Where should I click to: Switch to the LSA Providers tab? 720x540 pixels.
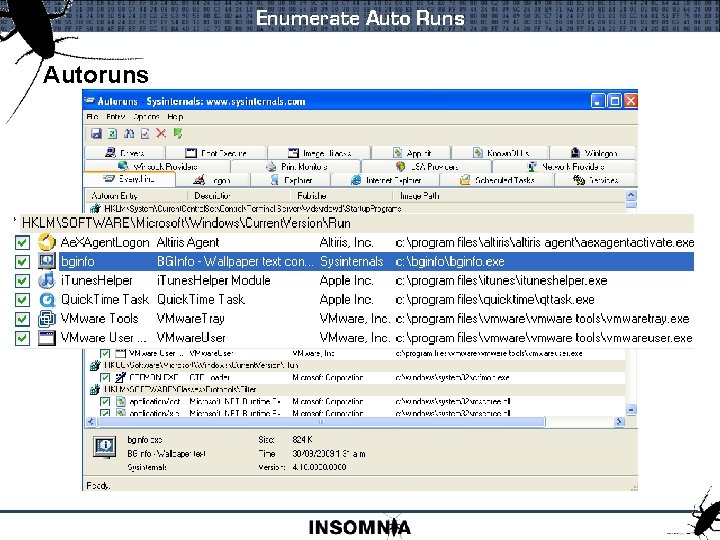click(x=427, y=166)
